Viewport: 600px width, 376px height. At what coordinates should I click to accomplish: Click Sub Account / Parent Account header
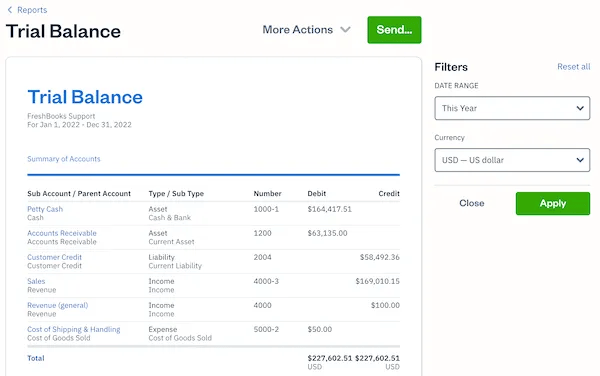pos(79,194)
